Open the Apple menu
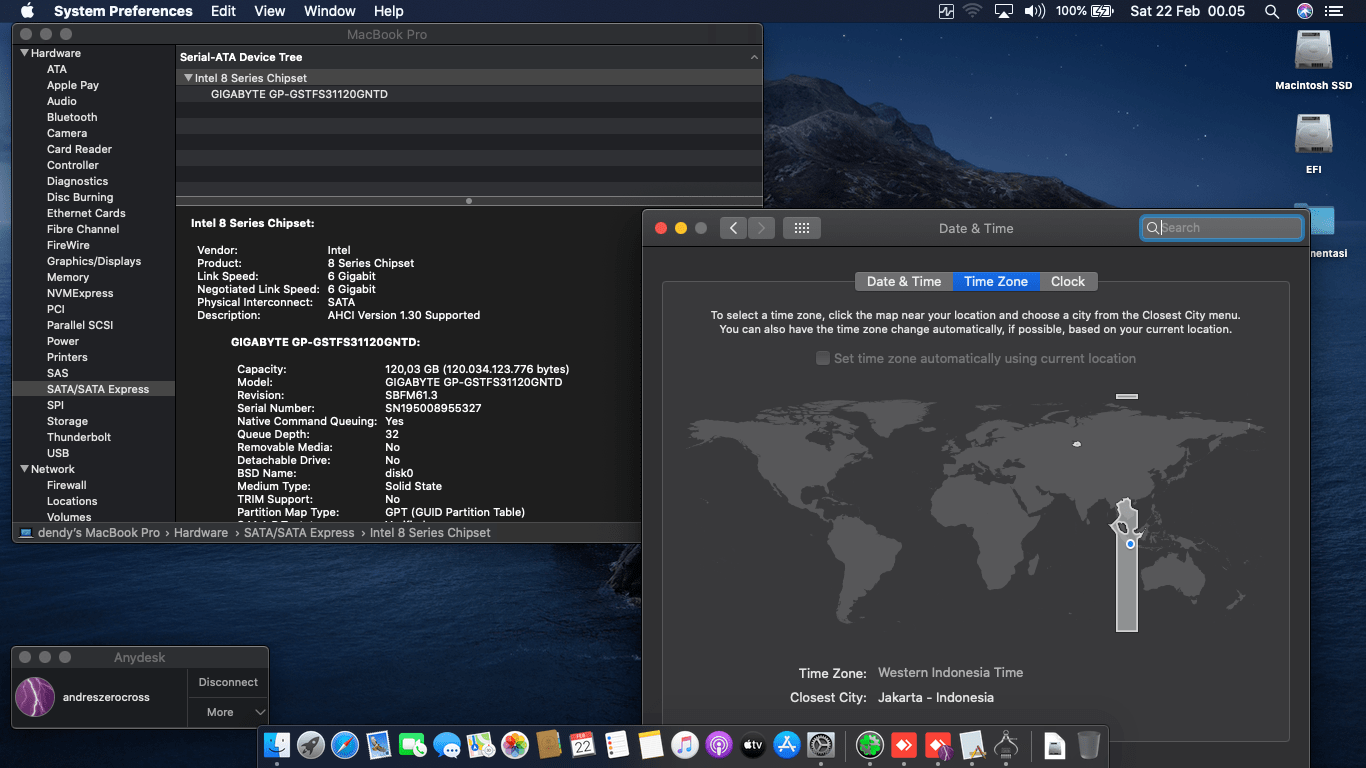This screenshot has height=768, width=1366. [x=27, y=11]
